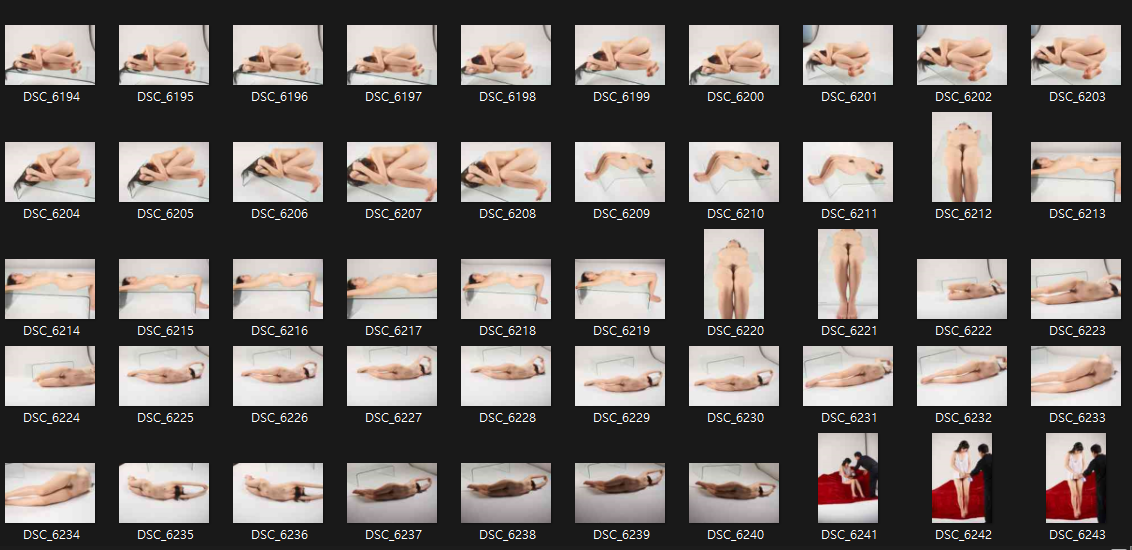Screen dimensions: 1132x550
Task: Select the DSC_6243 thumbnail
Action: 1076,478
